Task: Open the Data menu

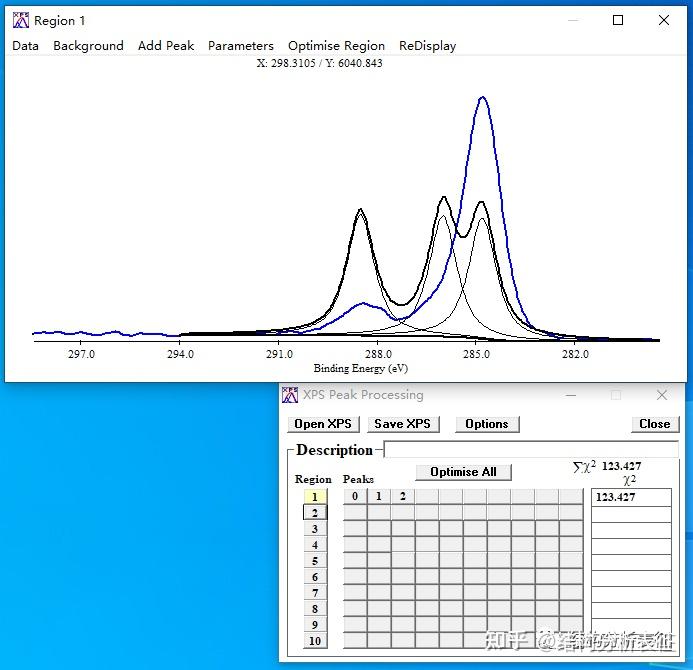Action: (25, 46)
